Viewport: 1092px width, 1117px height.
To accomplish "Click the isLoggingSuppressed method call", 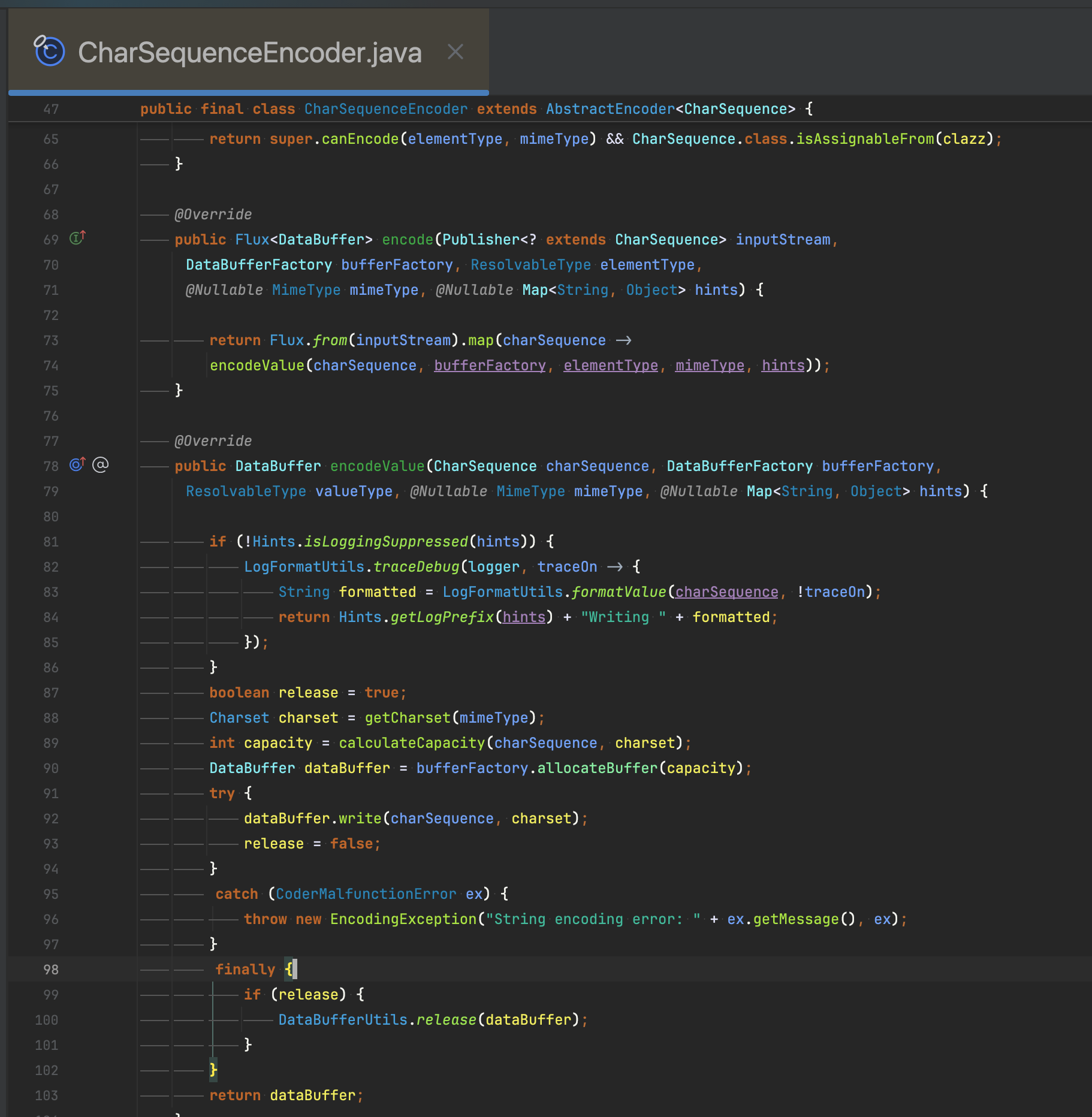I will (x=385, y=542).
